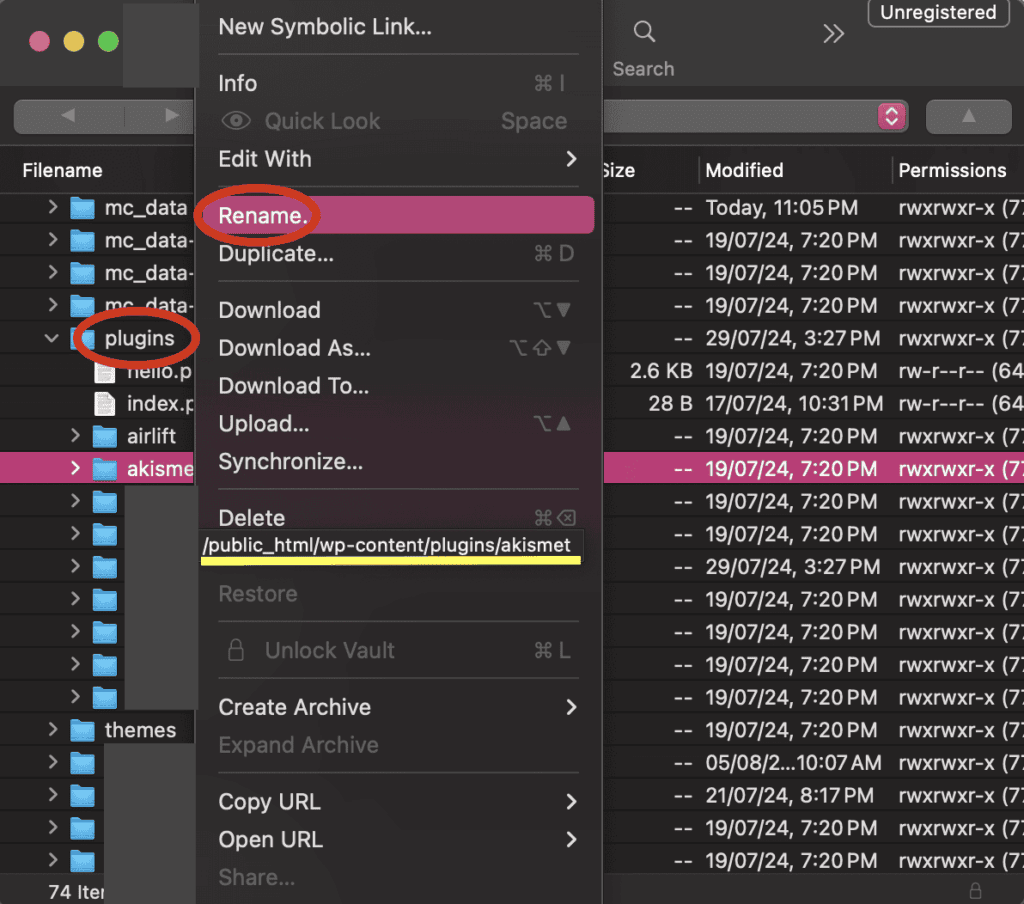The height and width of the screenshot is (904, 1024).
Task: Go to parent folder with up arrow
Action: point(968,117)
